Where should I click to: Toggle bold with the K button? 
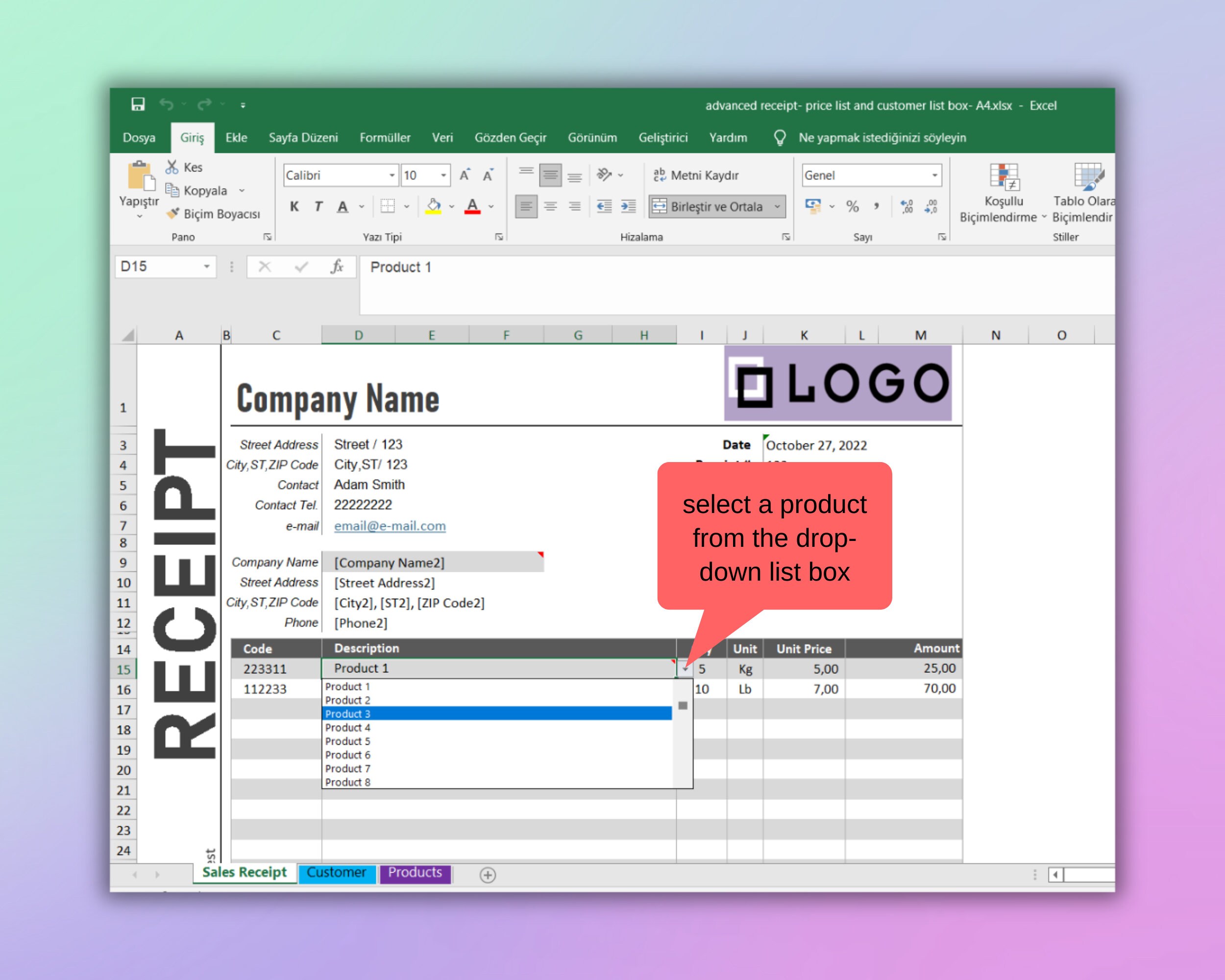pyautogui.click(x=294, y=206)
